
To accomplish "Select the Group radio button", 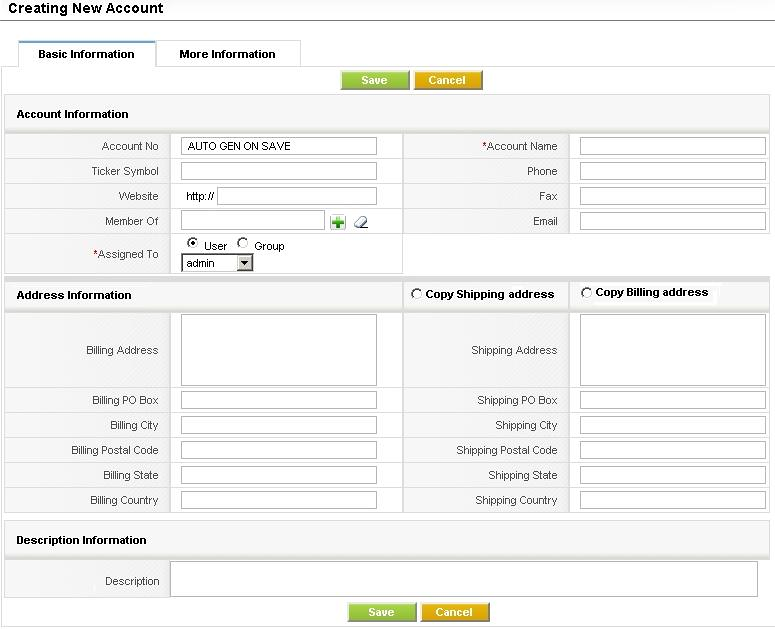I will click(242, 243).
